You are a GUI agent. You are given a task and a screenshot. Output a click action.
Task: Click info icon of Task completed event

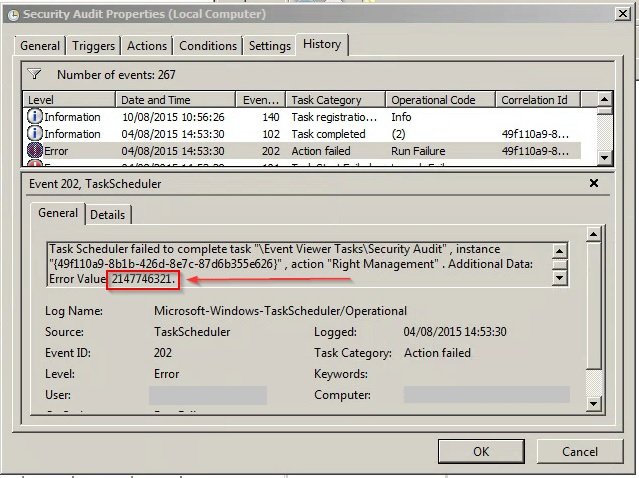pos(35,134)
